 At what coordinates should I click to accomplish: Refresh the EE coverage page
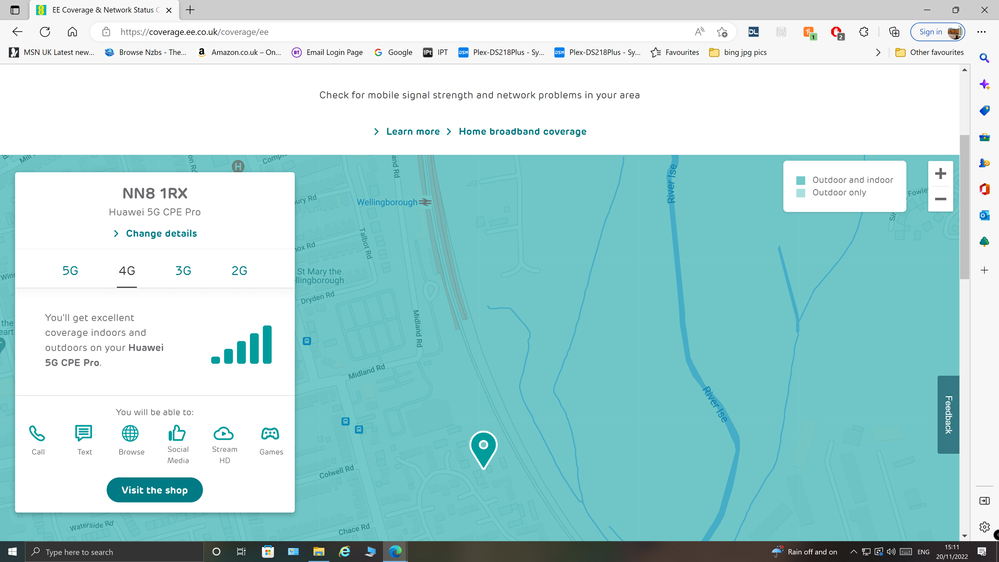pyautogui.click(x=45, y=32)
